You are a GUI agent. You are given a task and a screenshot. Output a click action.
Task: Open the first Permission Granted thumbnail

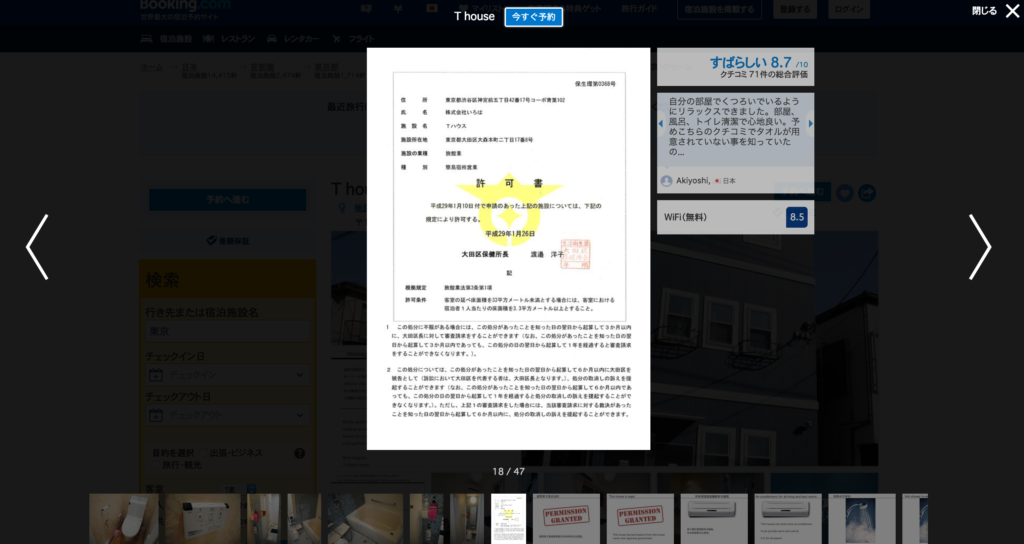coord(565,518)
